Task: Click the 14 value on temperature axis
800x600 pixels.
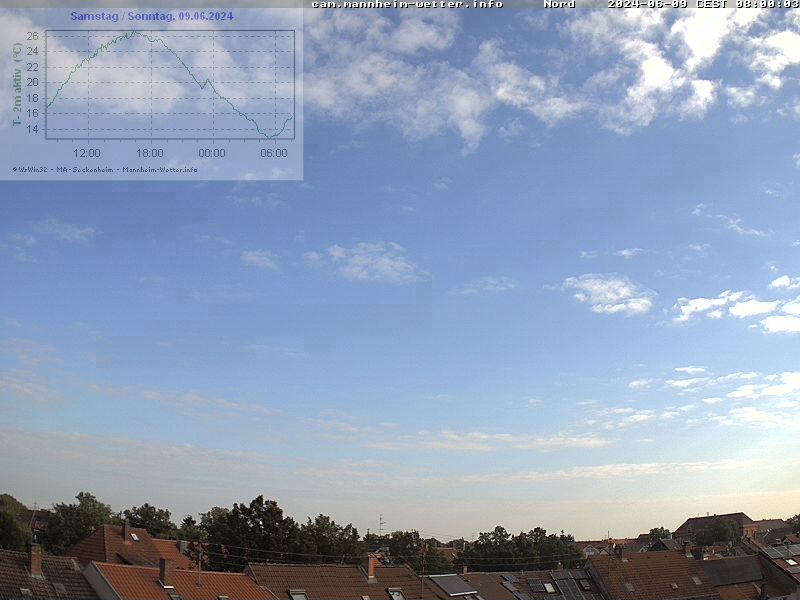Action: [32, 129]
